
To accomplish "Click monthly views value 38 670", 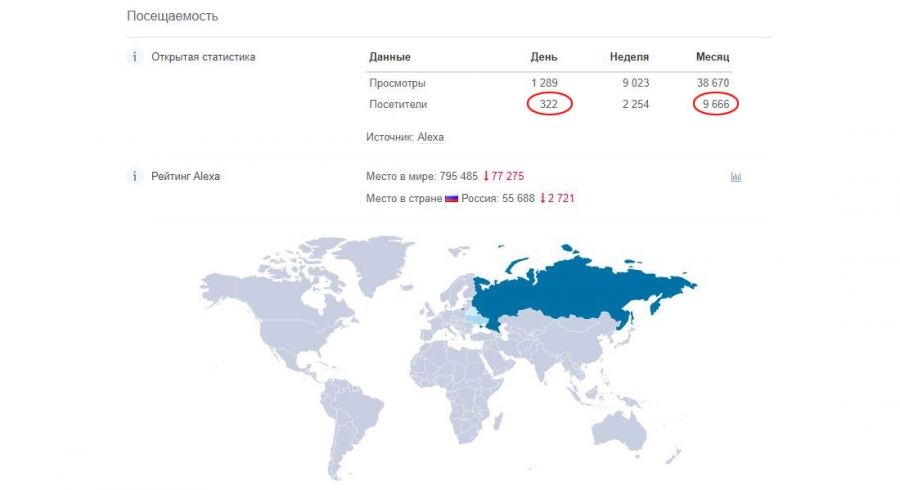I will click(x=713, y=83).
